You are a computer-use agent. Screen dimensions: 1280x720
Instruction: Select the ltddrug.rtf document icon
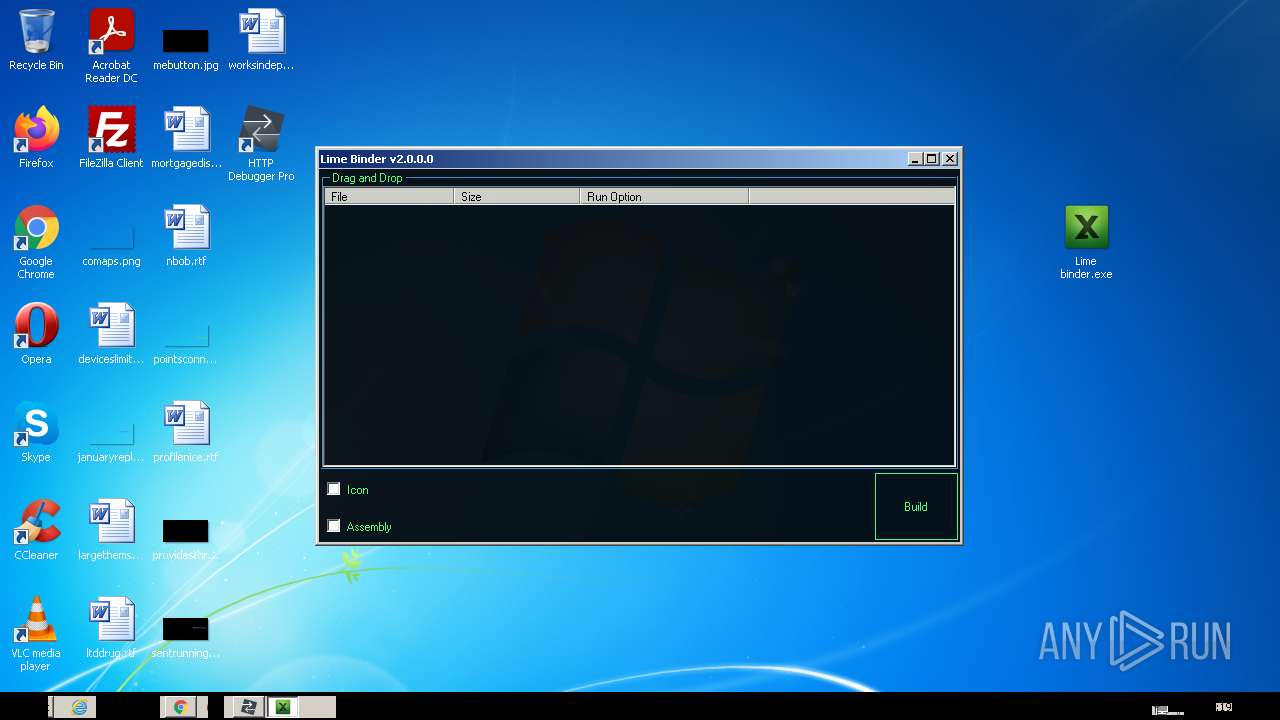point(111,628)
